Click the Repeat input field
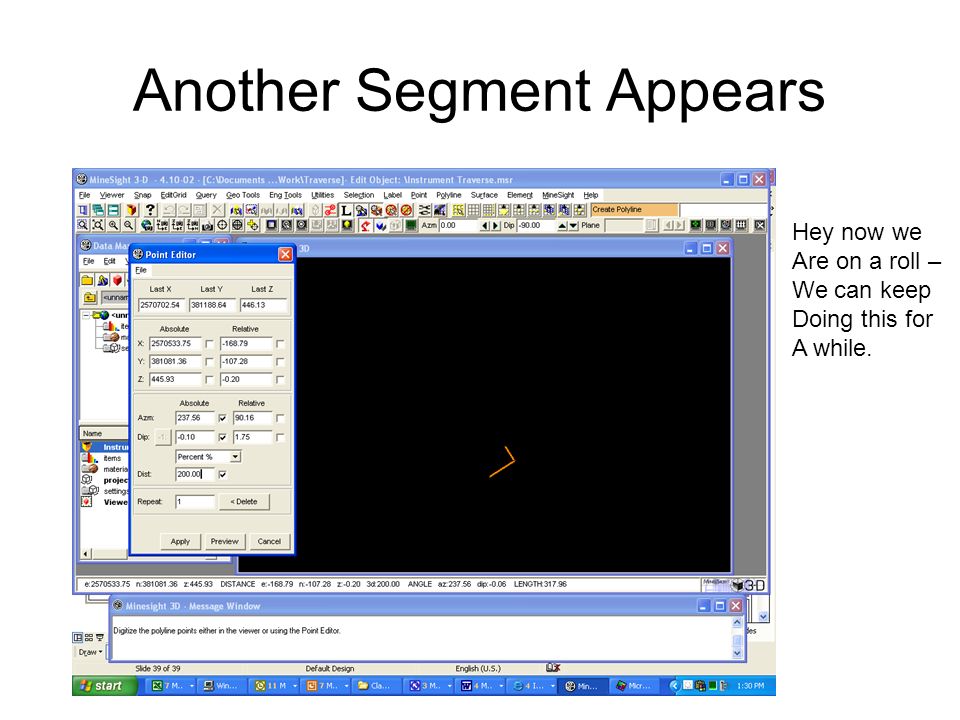 pyautogui.click(x=195, y=502)
